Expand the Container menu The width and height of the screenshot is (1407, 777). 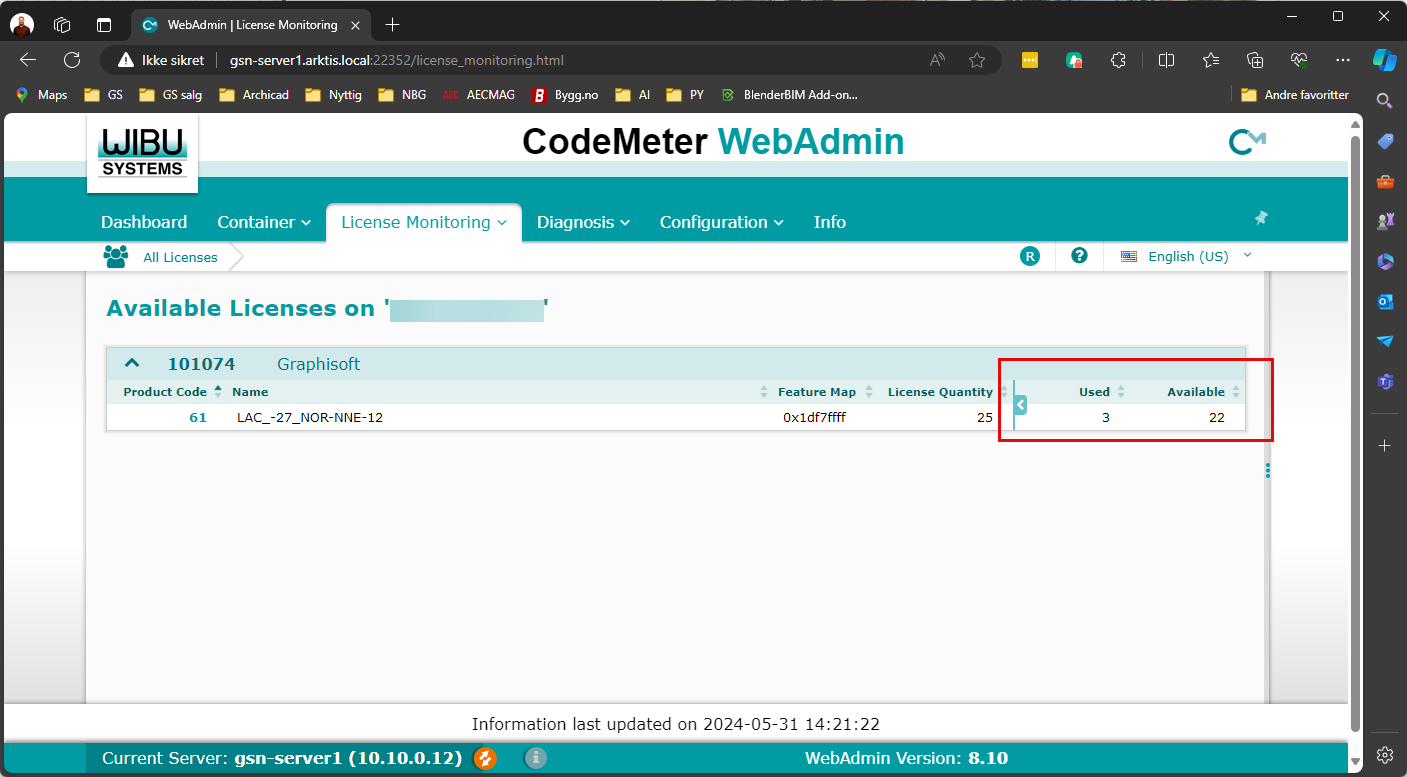265,222
